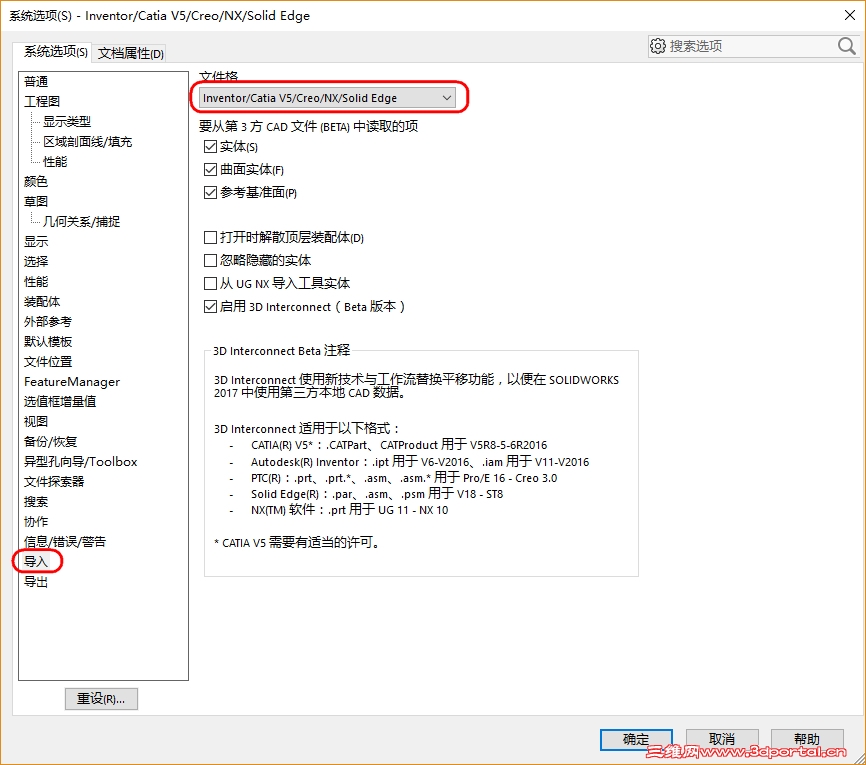Select 区域剖面线/填充 tree item
Viewport: 866px width, 765px height.
tap(87, 142)
